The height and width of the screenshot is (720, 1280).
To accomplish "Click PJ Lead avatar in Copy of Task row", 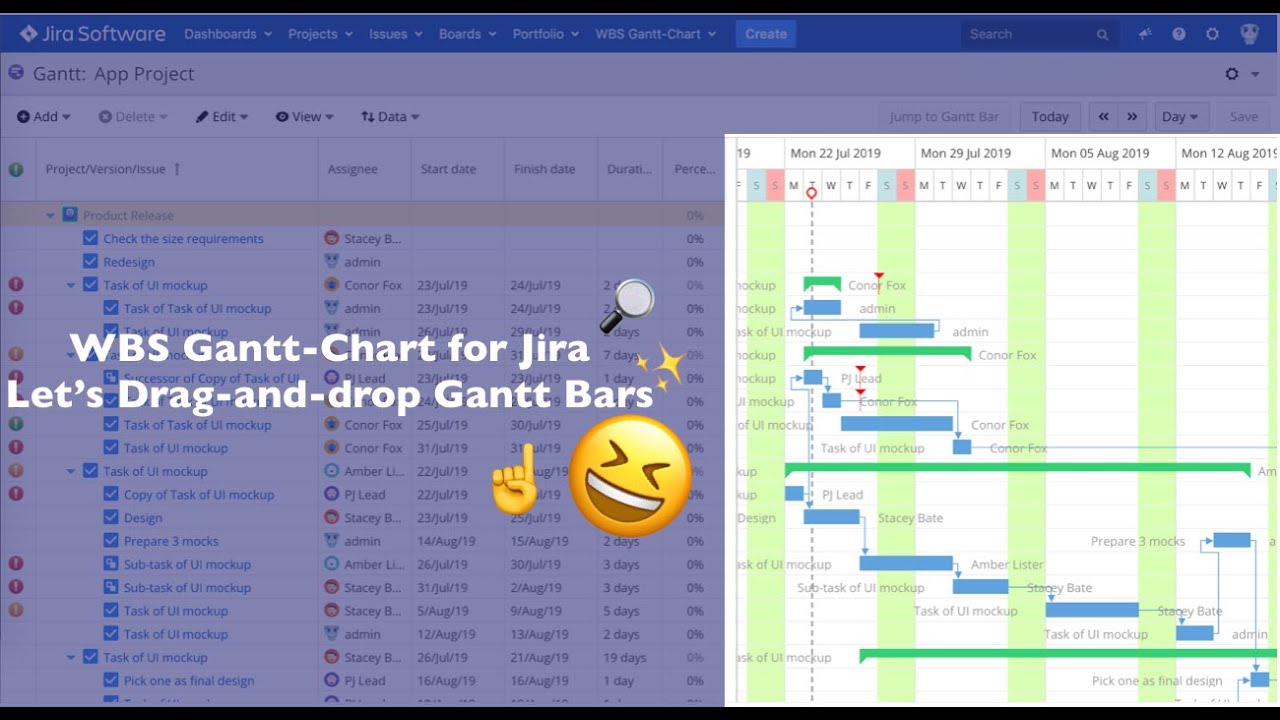I will click(x=332, y=494).
